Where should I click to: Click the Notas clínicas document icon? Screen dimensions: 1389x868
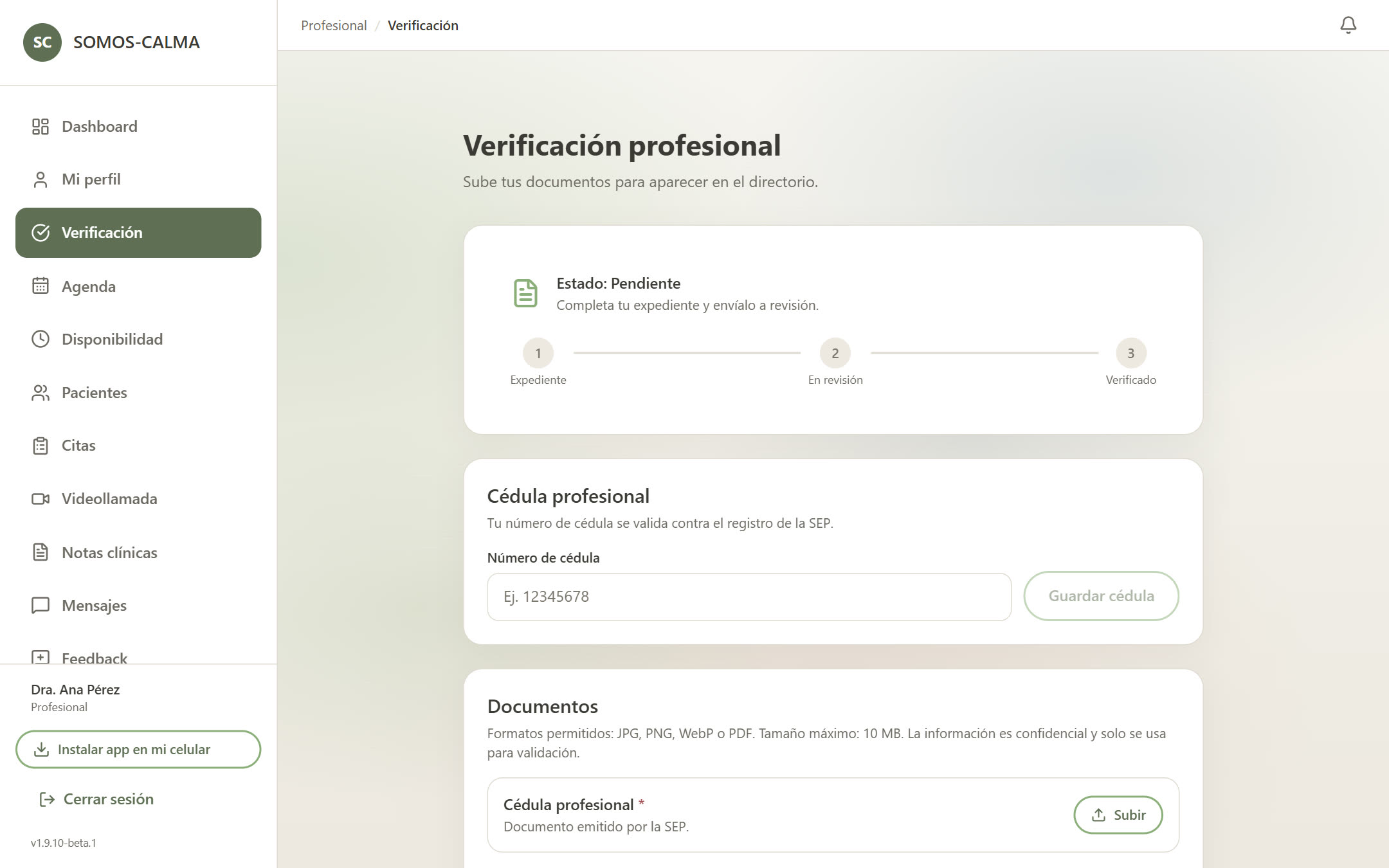coord(41,552)
